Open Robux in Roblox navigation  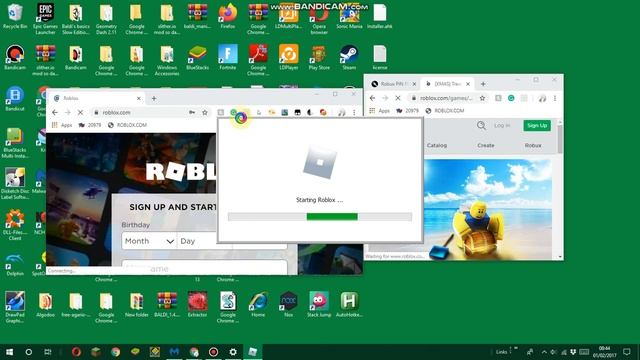pyautogui.click(x=533, y=145)
